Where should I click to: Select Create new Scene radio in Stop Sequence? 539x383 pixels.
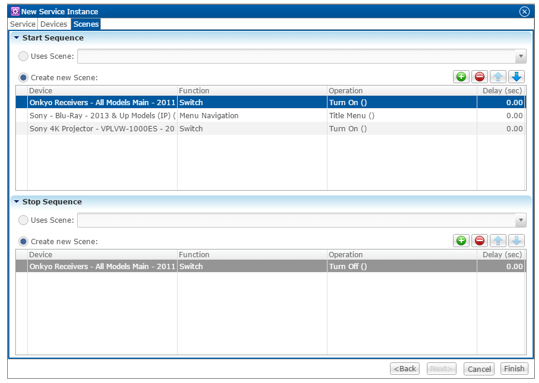tap(23, 242)
